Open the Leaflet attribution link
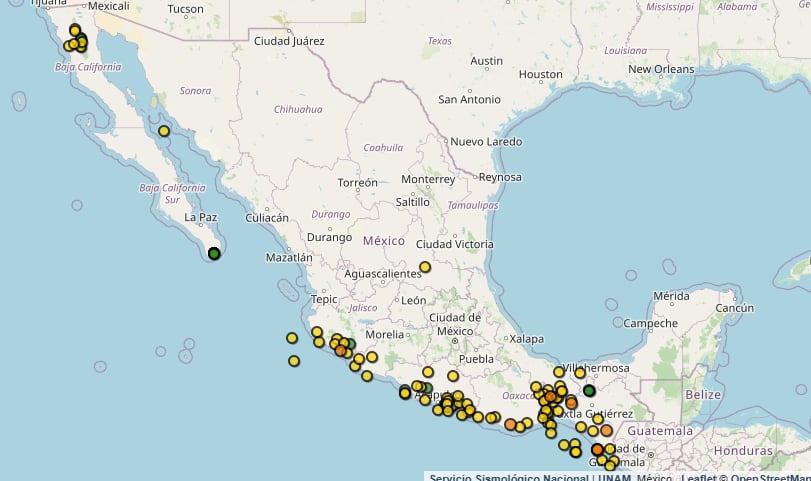The image size is (811, 481). click(x=699, y=477)
